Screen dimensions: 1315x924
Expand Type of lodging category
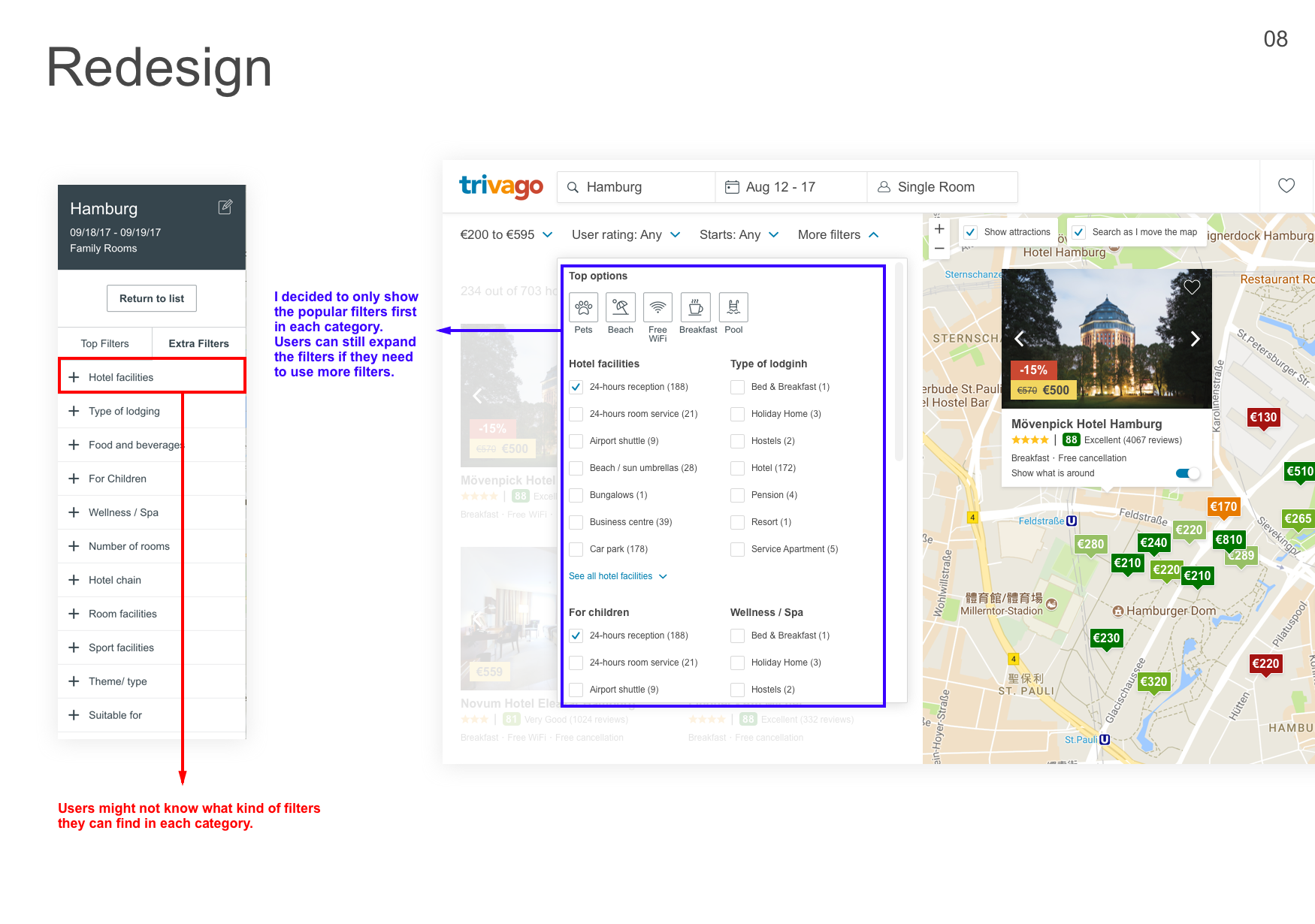point(152,411)
